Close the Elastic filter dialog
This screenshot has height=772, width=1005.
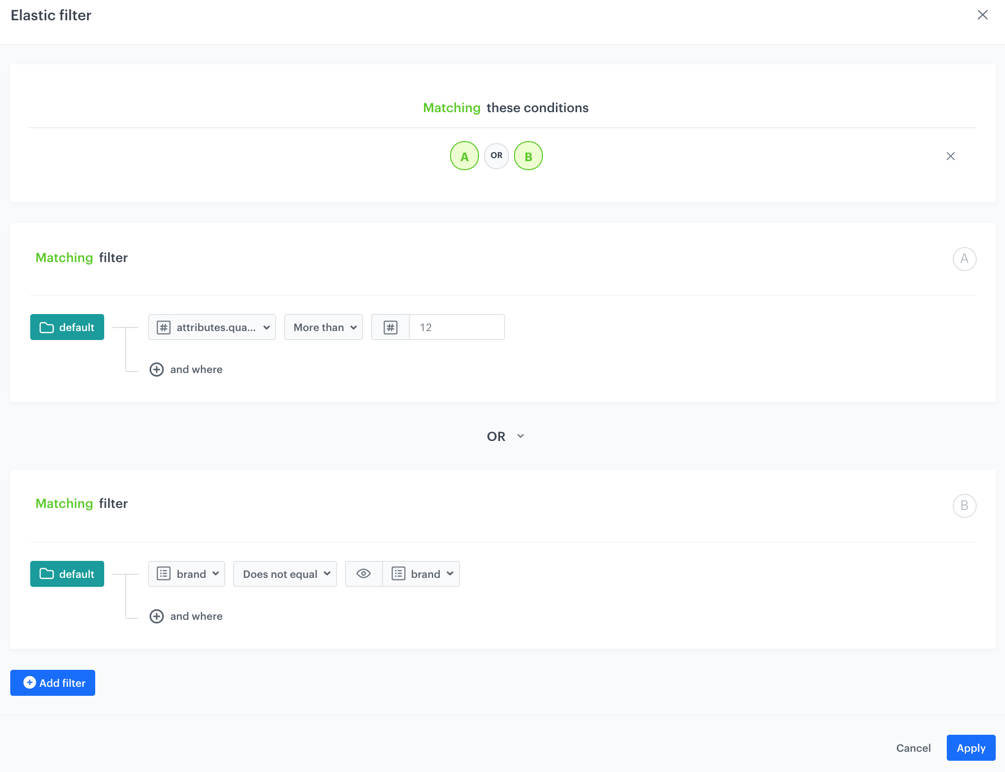982,15
